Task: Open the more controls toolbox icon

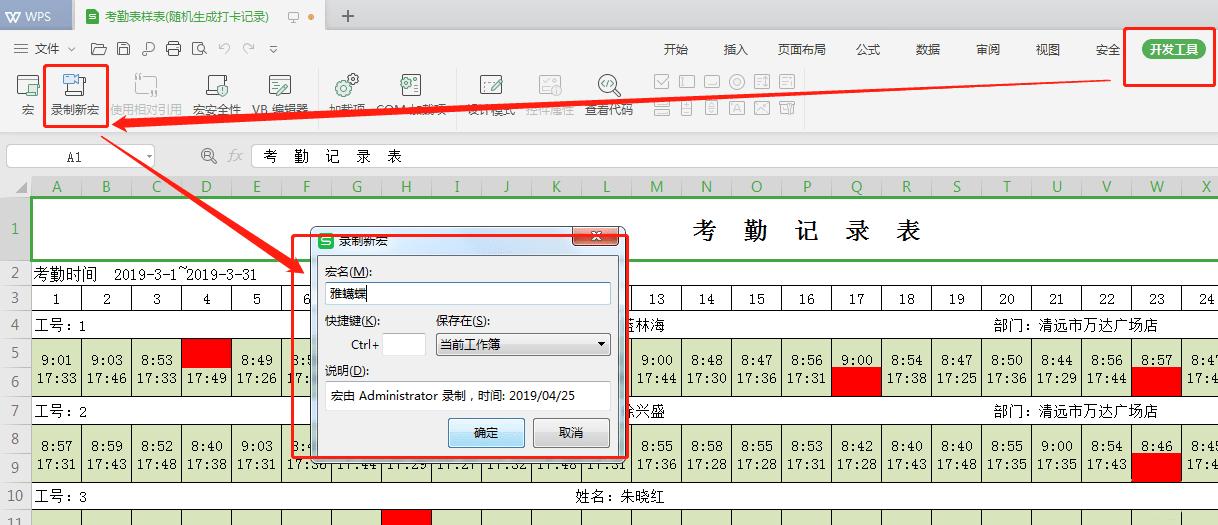Action: click(787, 107)
